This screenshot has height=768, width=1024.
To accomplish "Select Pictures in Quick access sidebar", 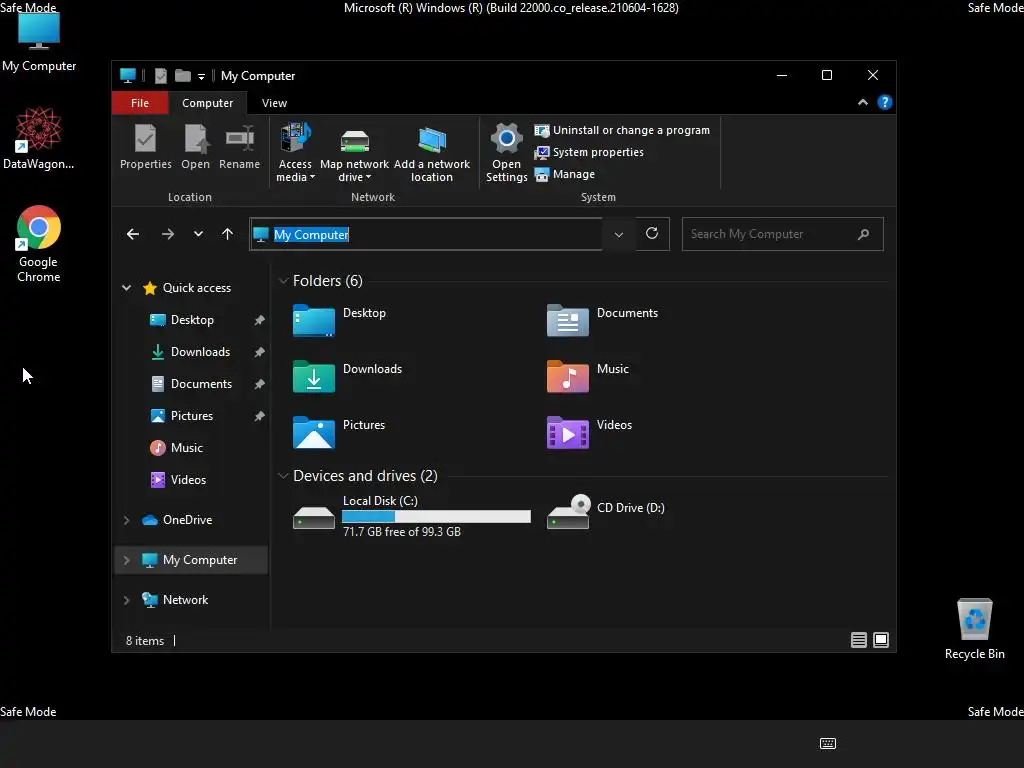I will coord(192,416).
